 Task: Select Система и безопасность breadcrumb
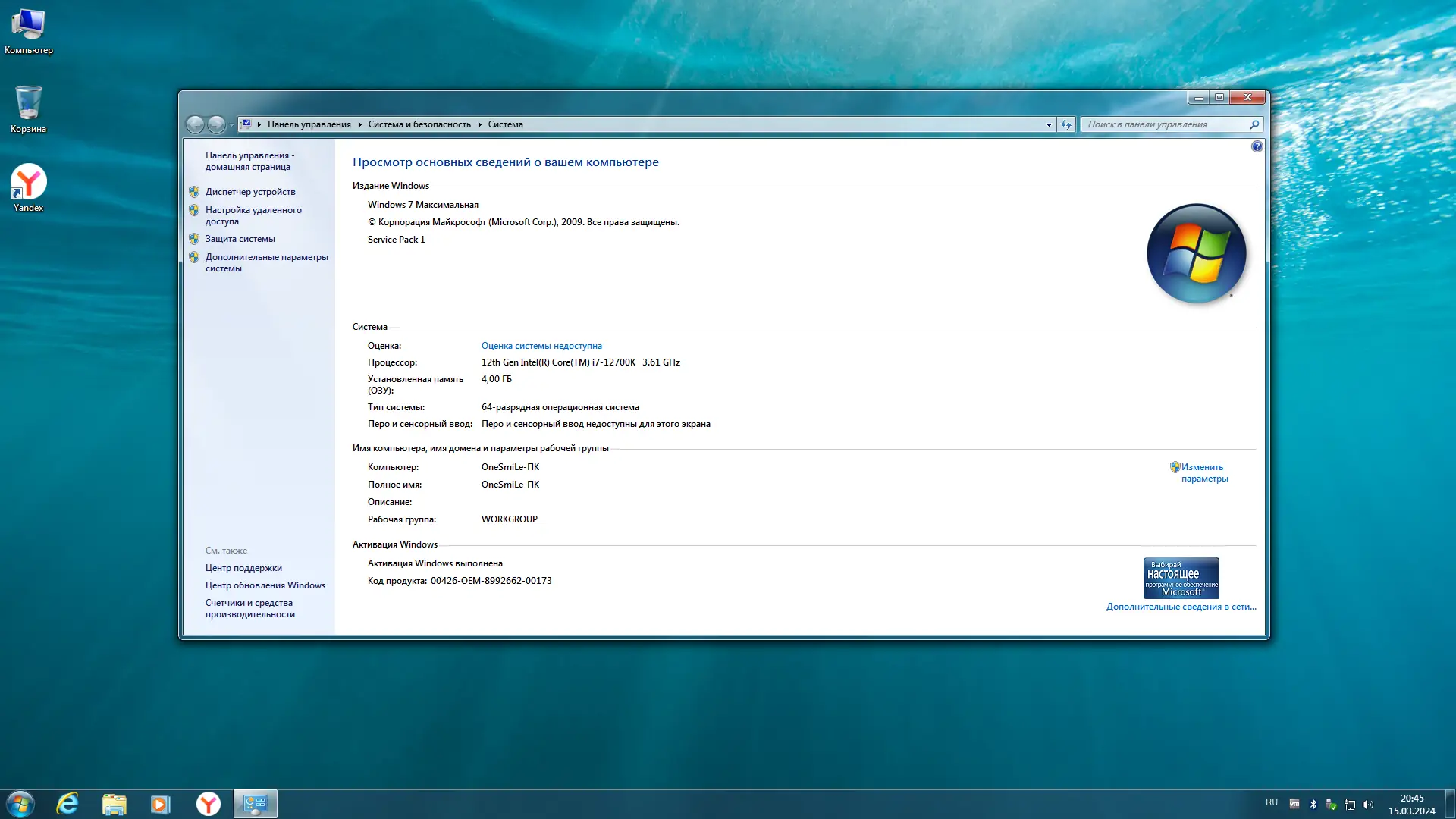(419, 124)
